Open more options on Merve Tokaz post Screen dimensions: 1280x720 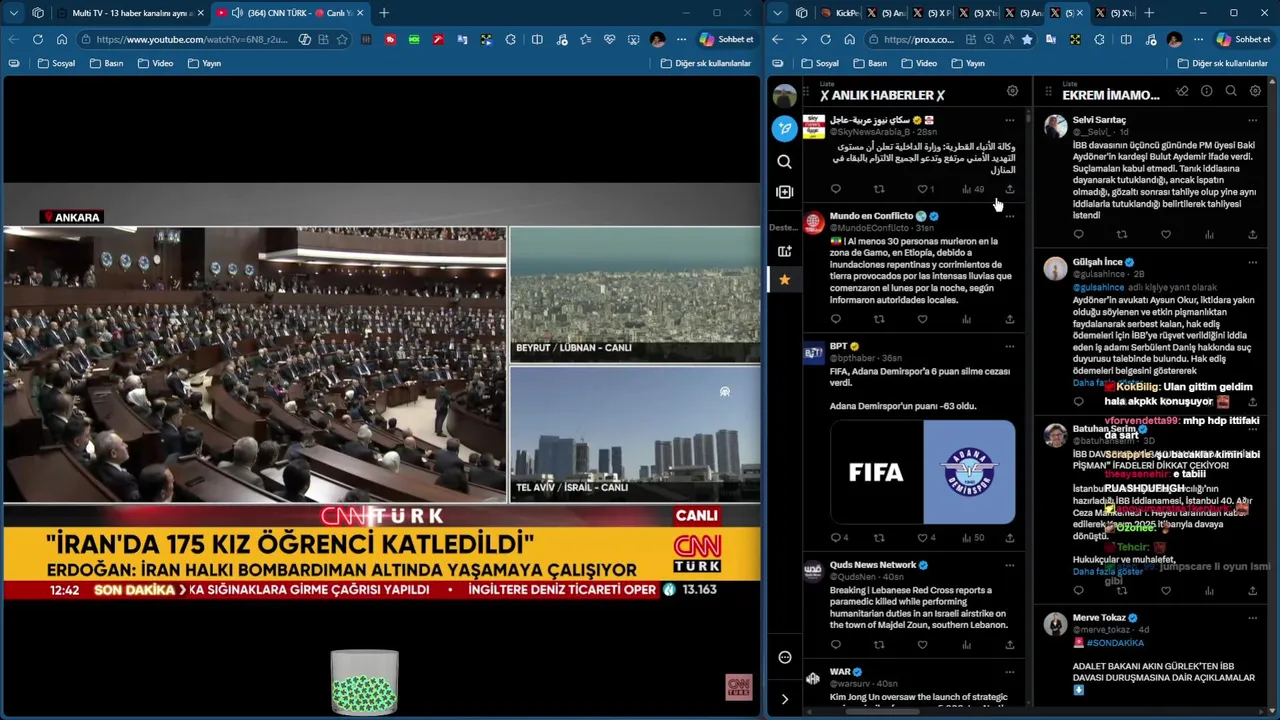[x=1252, y=617]
